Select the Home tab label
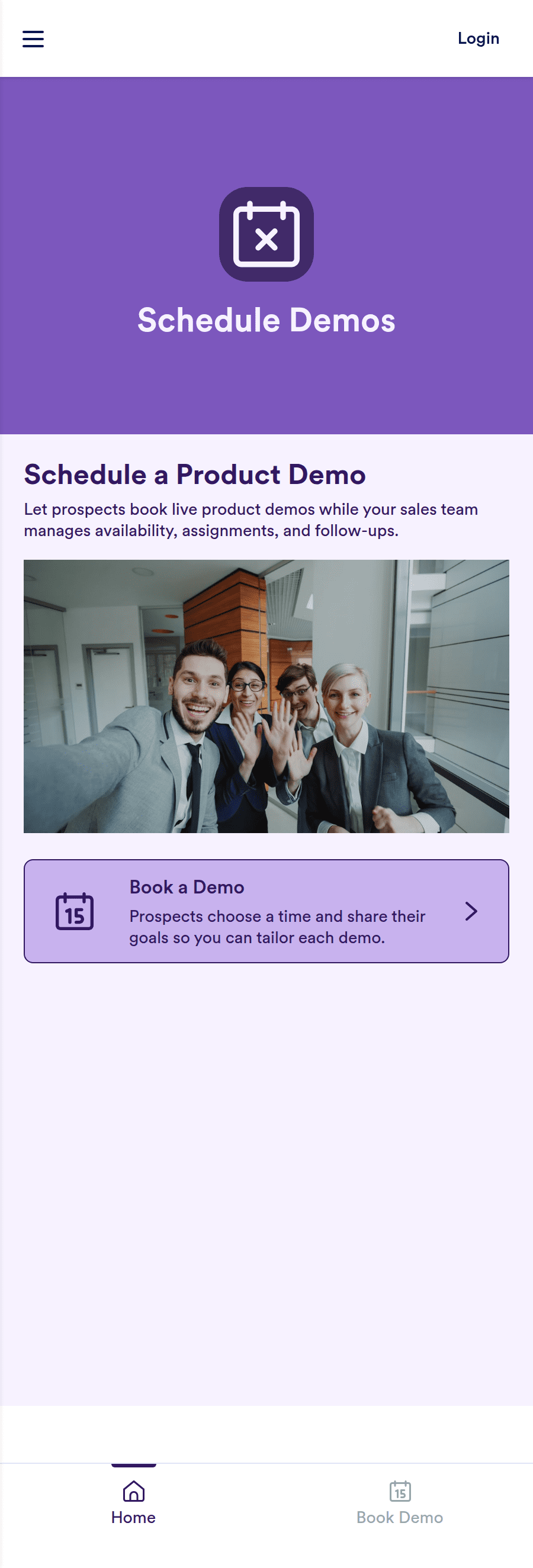This screenshot has width=533, height=1568. point(133,1517)
